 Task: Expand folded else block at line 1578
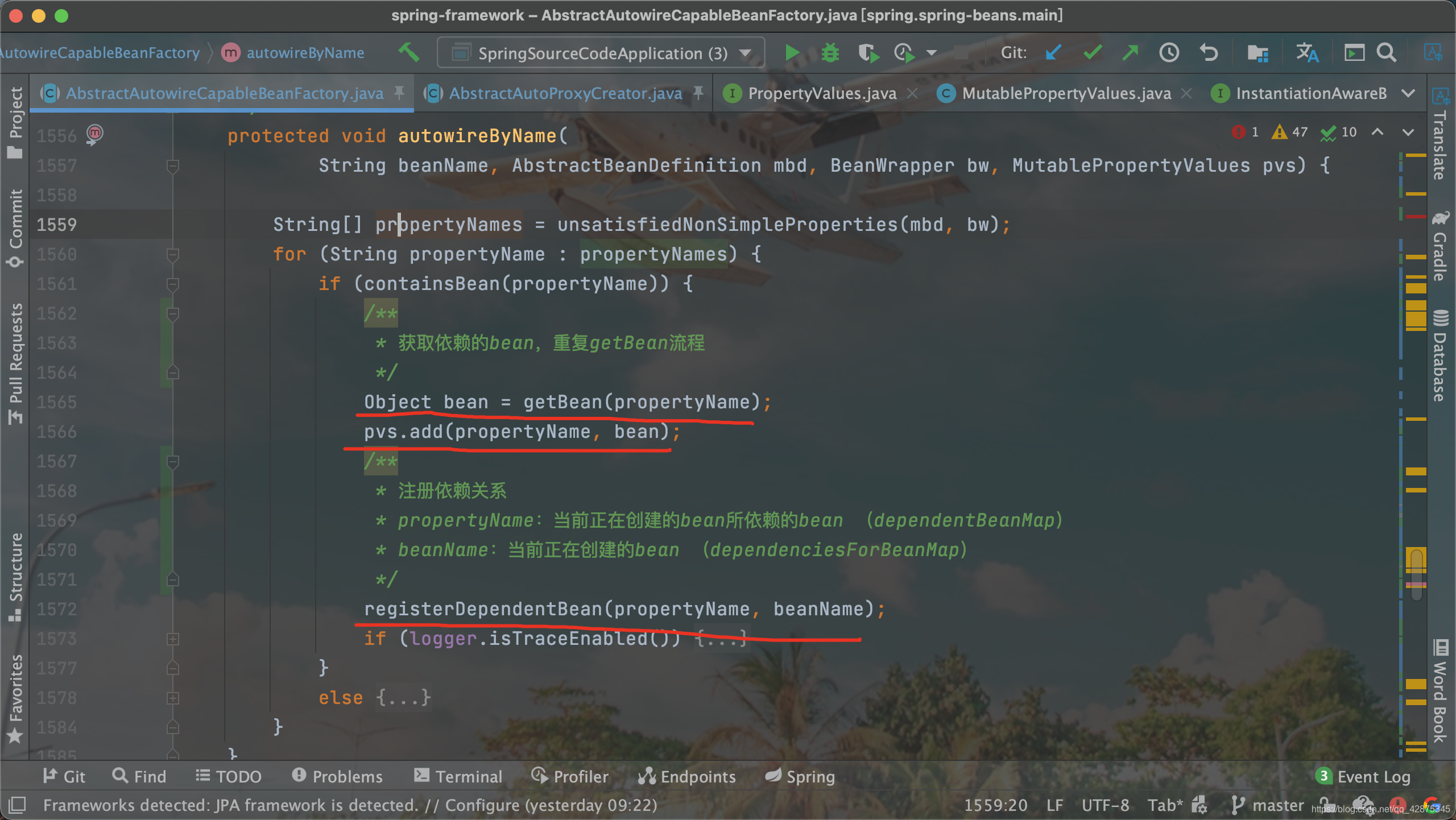pyautogui.click(x=403, y=698)
